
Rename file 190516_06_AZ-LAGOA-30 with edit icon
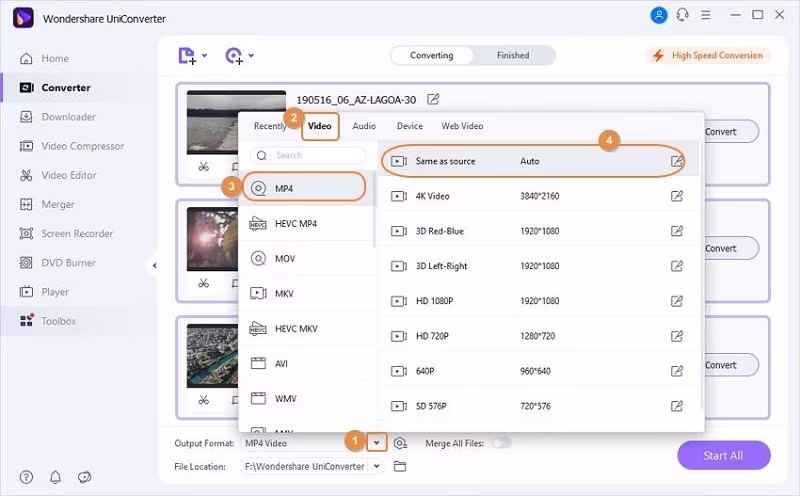(x=433, y=99)
